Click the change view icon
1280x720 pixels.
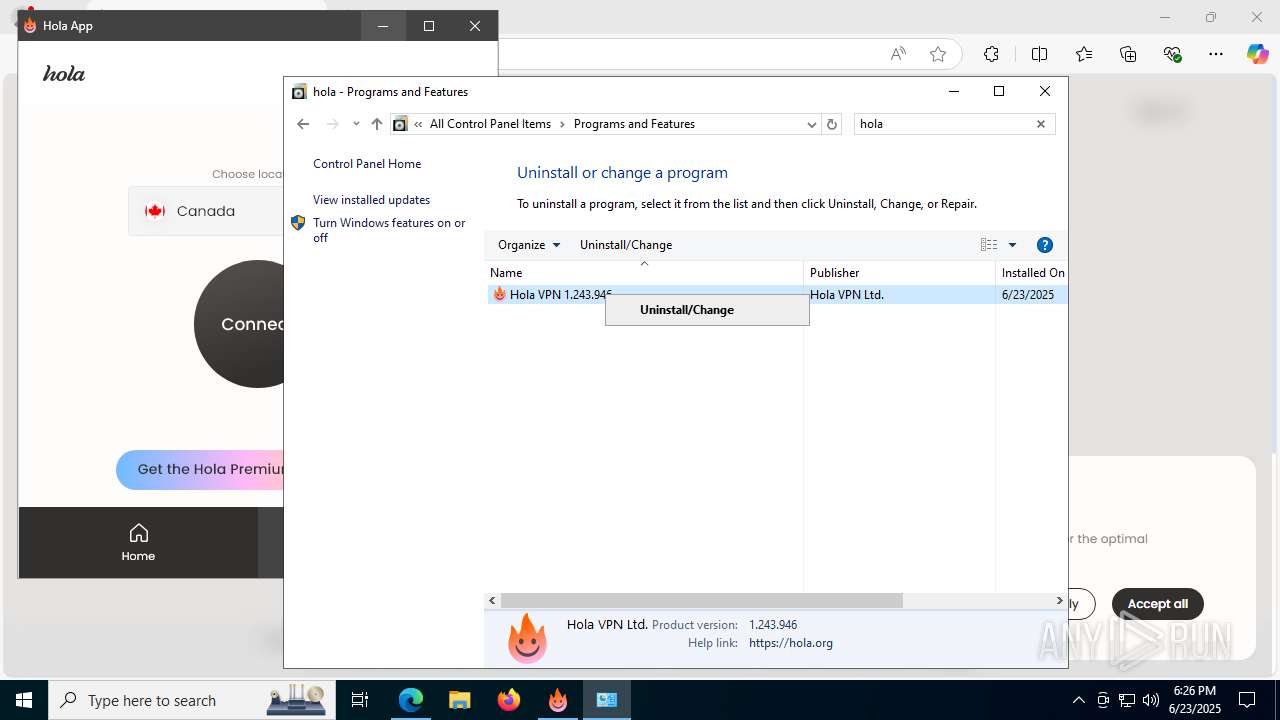coord(989,245)
